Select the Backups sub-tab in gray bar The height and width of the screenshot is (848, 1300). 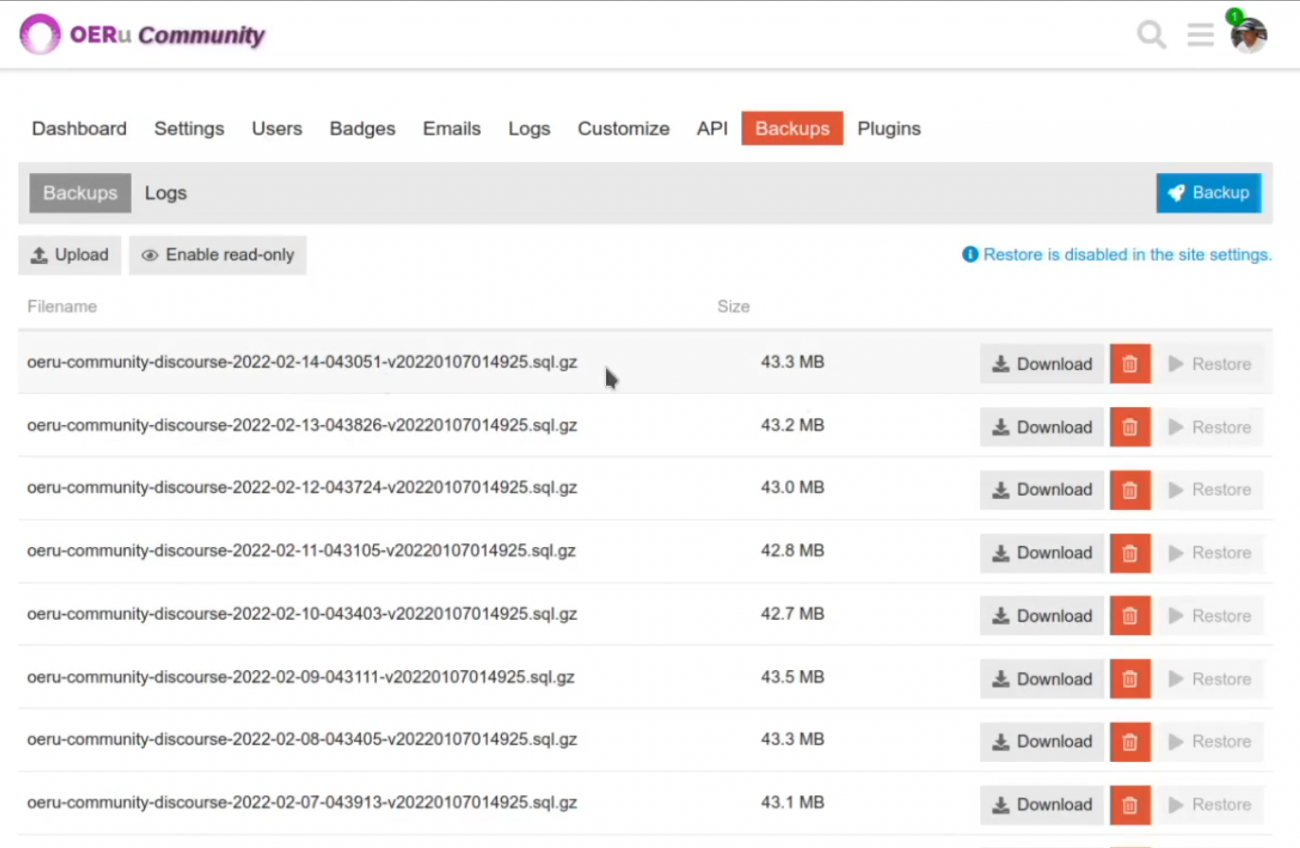(x=80, y=193)
